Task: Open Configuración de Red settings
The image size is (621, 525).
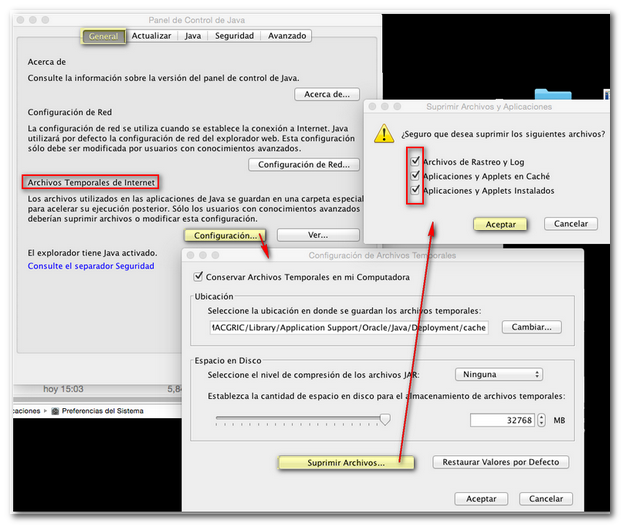Action: tap(303, 164)
